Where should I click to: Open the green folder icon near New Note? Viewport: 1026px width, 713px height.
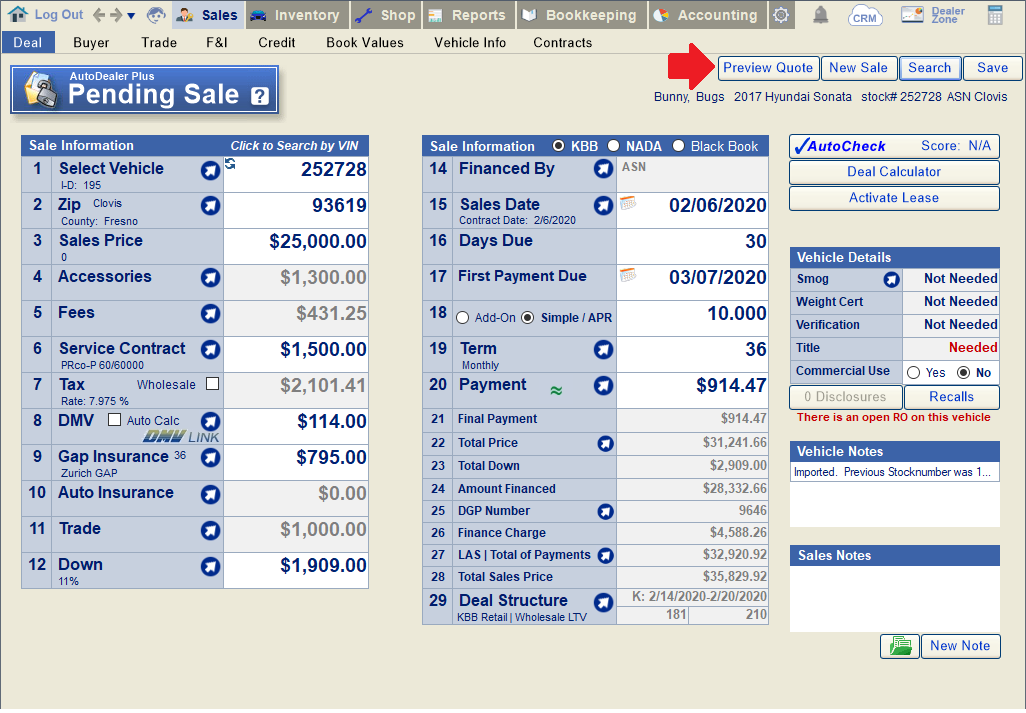[x=900, y=646]
